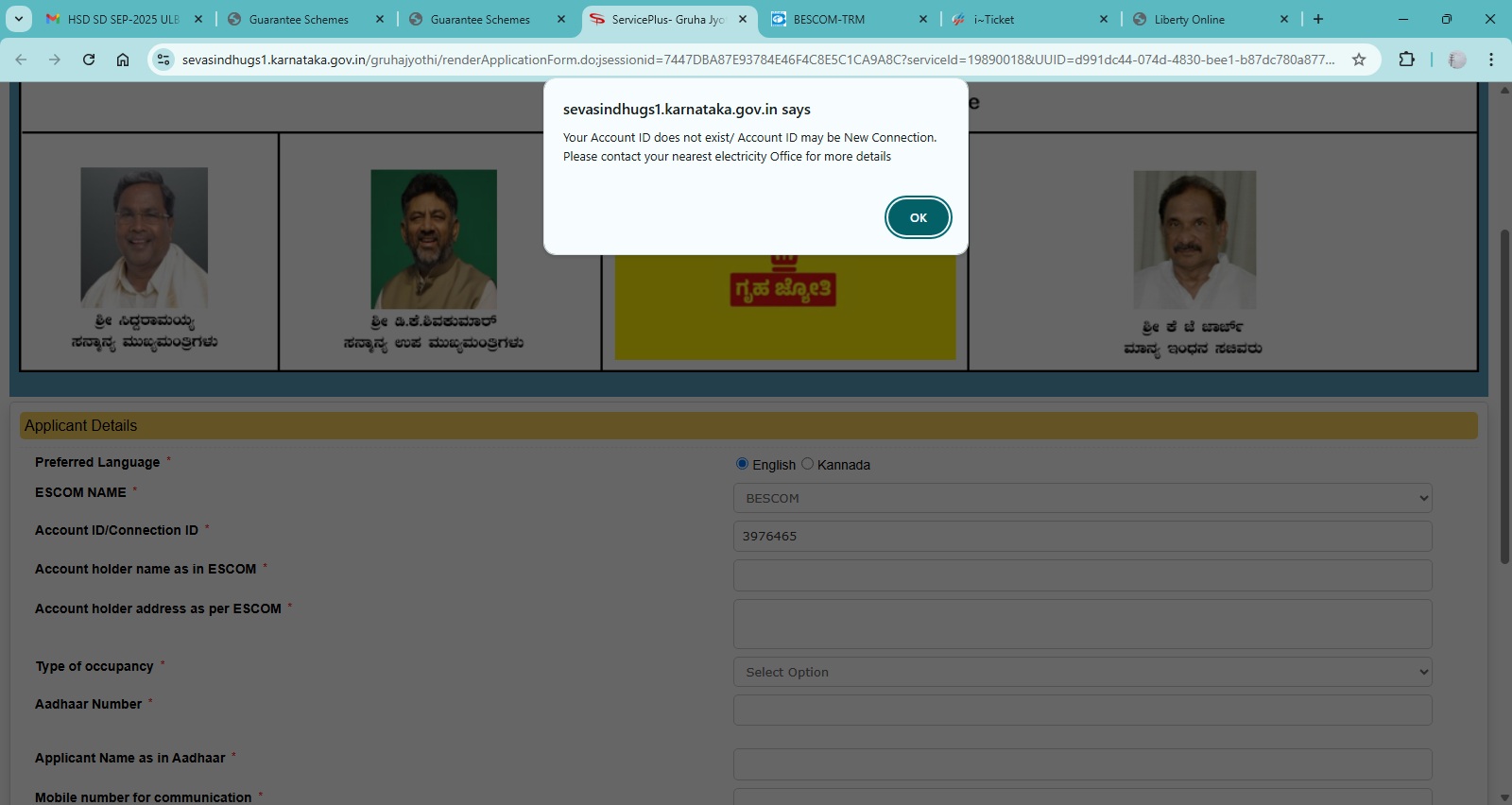Image resolution: width=1512 pixels, height=805 pixels.
Task: Close the Liberty Online tab
Action: (x=1284, y=19)
